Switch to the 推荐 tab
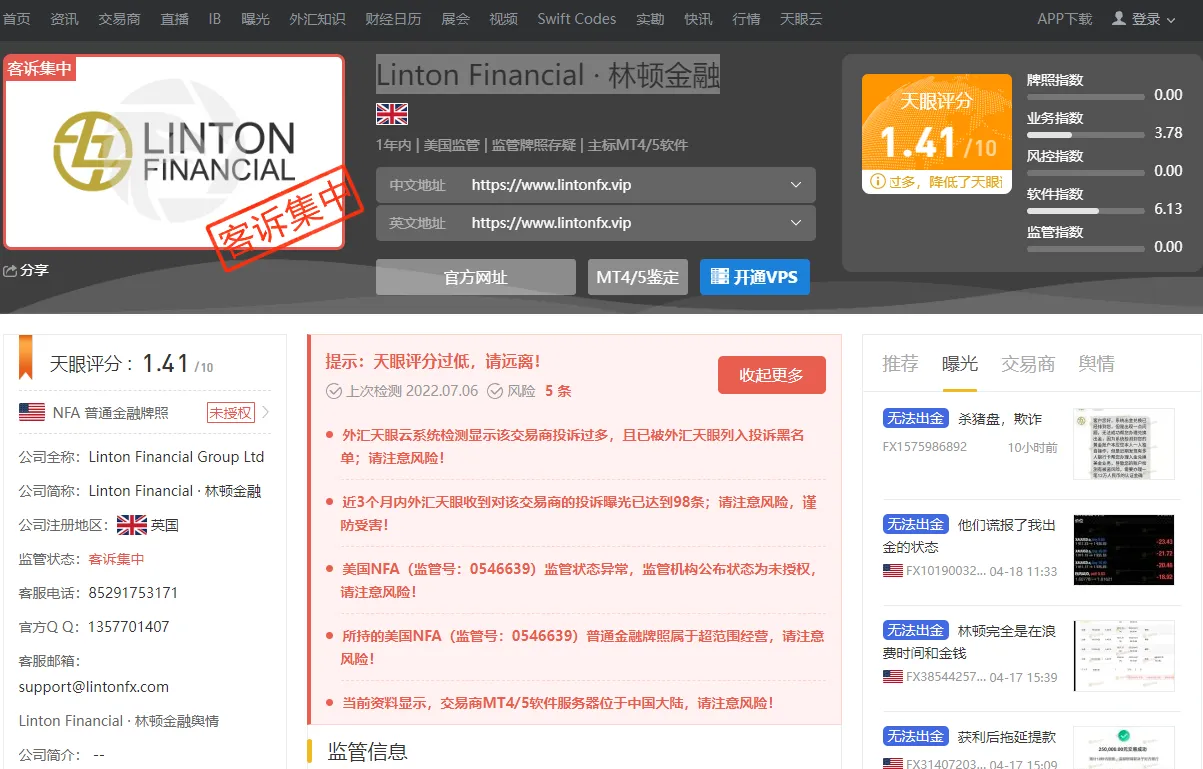Screen dimensions: 1203x769 coord(900,364)
